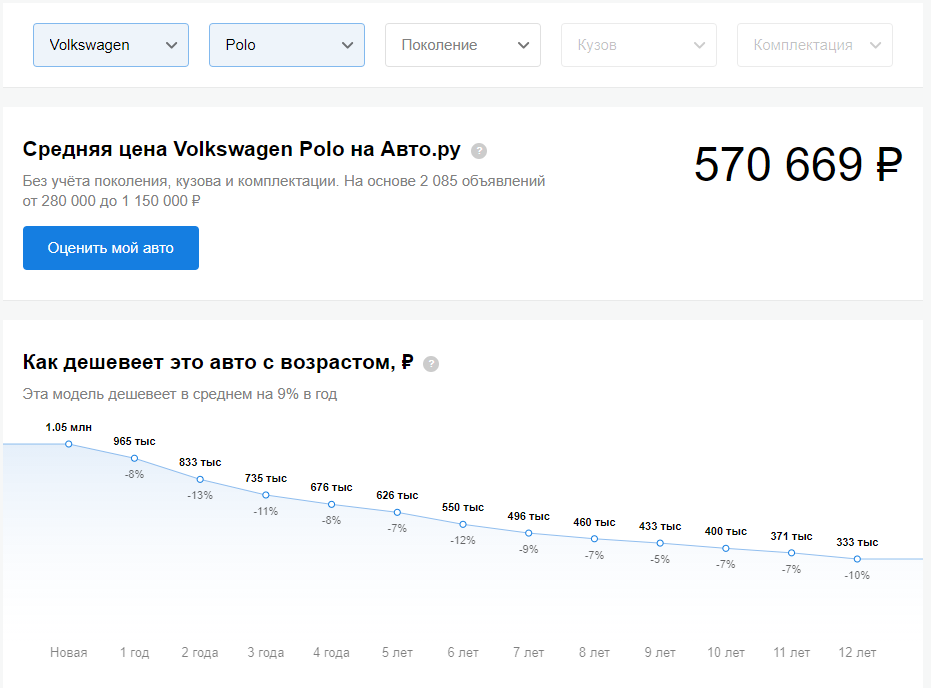Click the 7 лет axis label
Viewport: 931px width, 688px height.
[528, 652]
